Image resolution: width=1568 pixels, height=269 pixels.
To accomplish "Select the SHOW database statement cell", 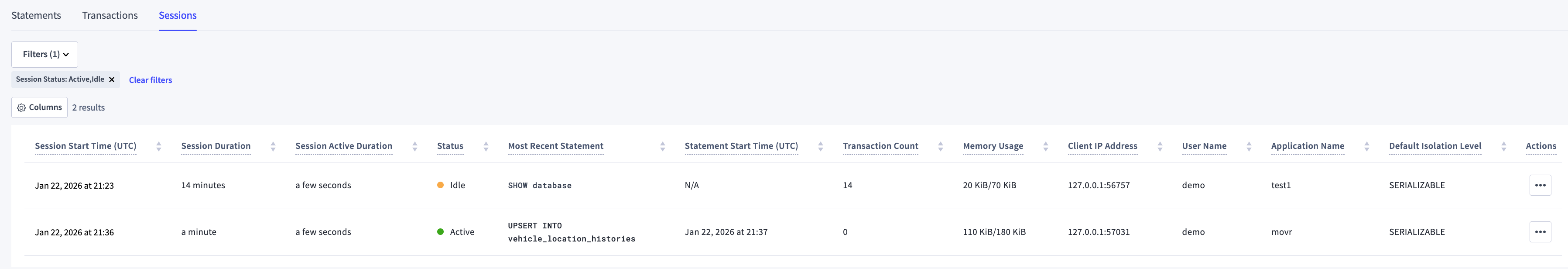I will [539, 186].
